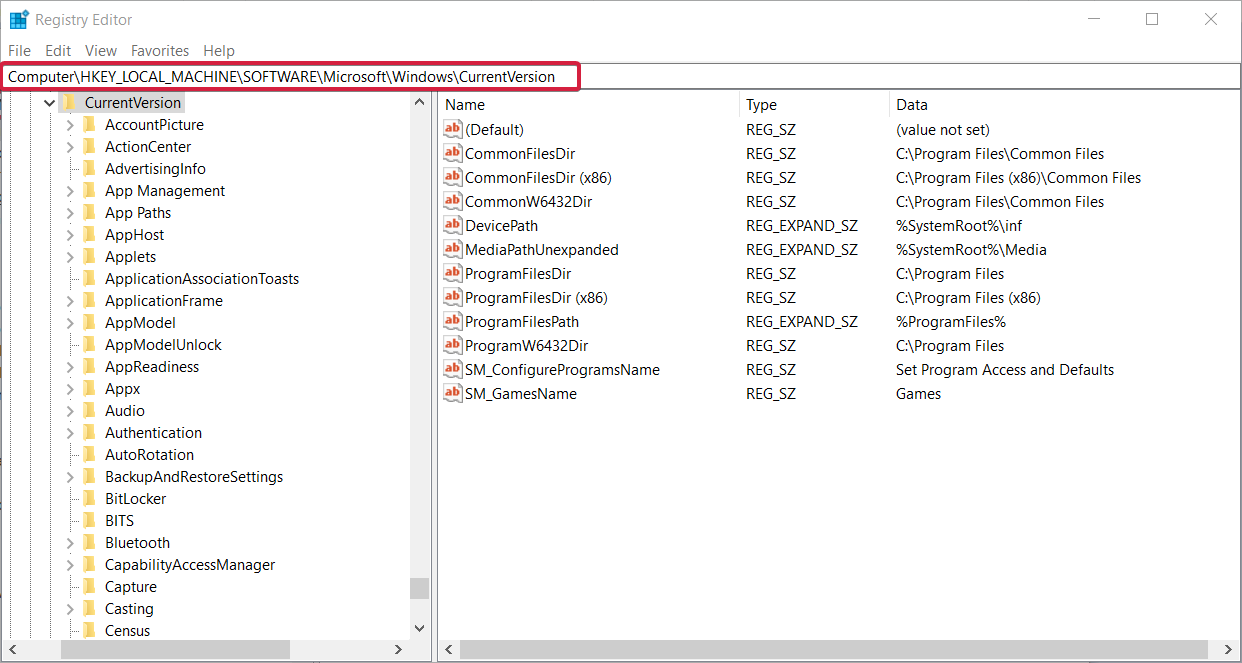Click the BITS folder icon
This screenshot has width=1242, height=663.
point(89,520)
